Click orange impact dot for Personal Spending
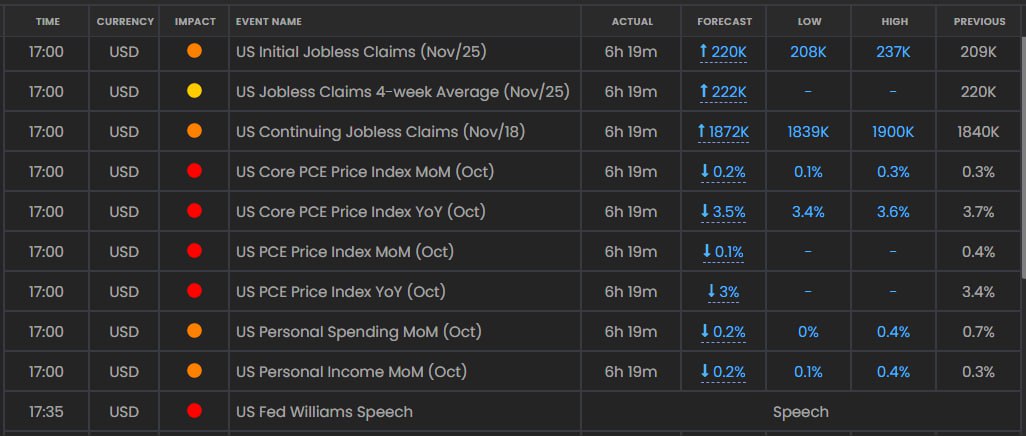The image size is (1026, 437). pos(194,331)
